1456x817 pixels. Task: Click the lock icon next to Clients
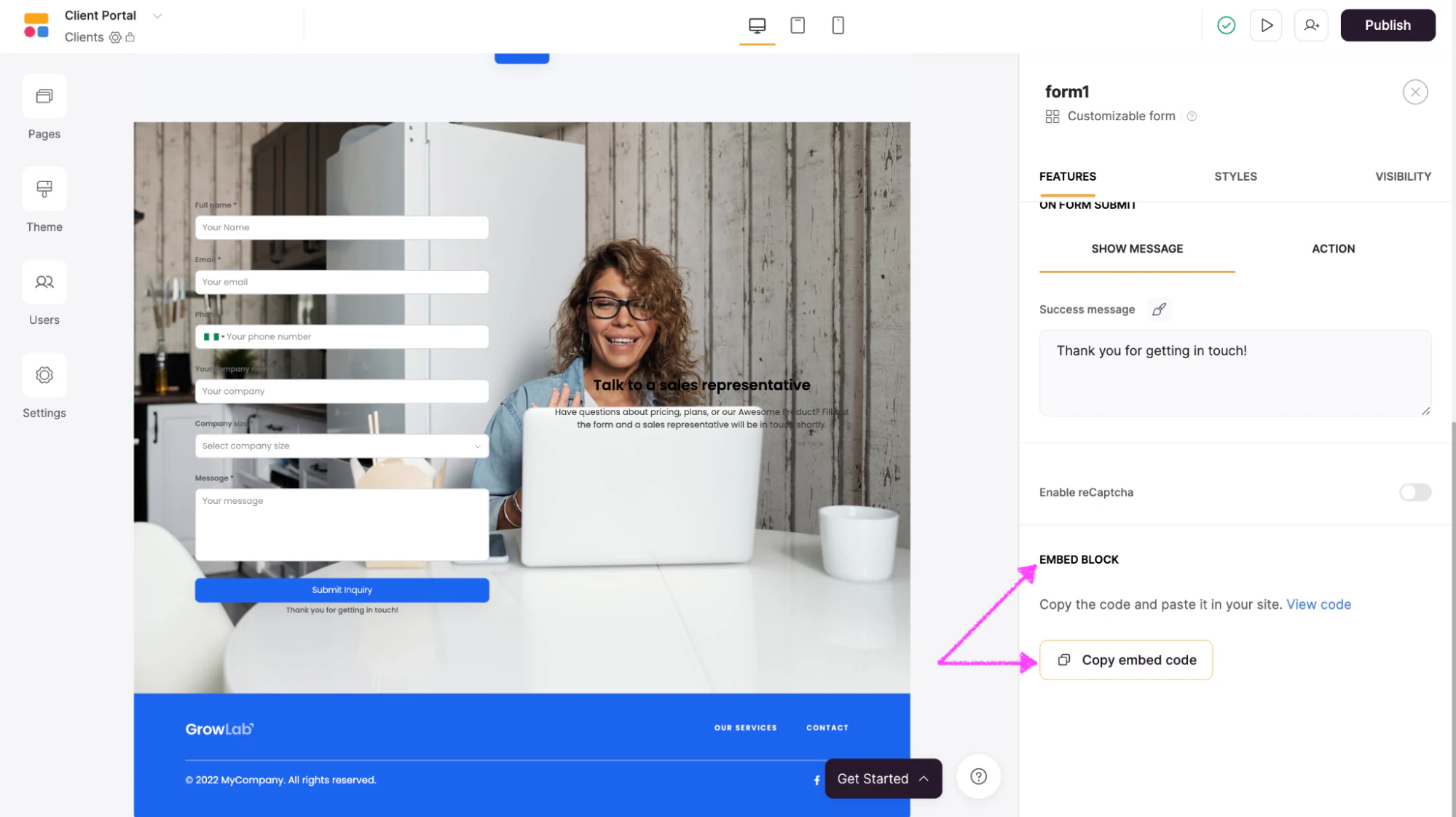(130, 37)
